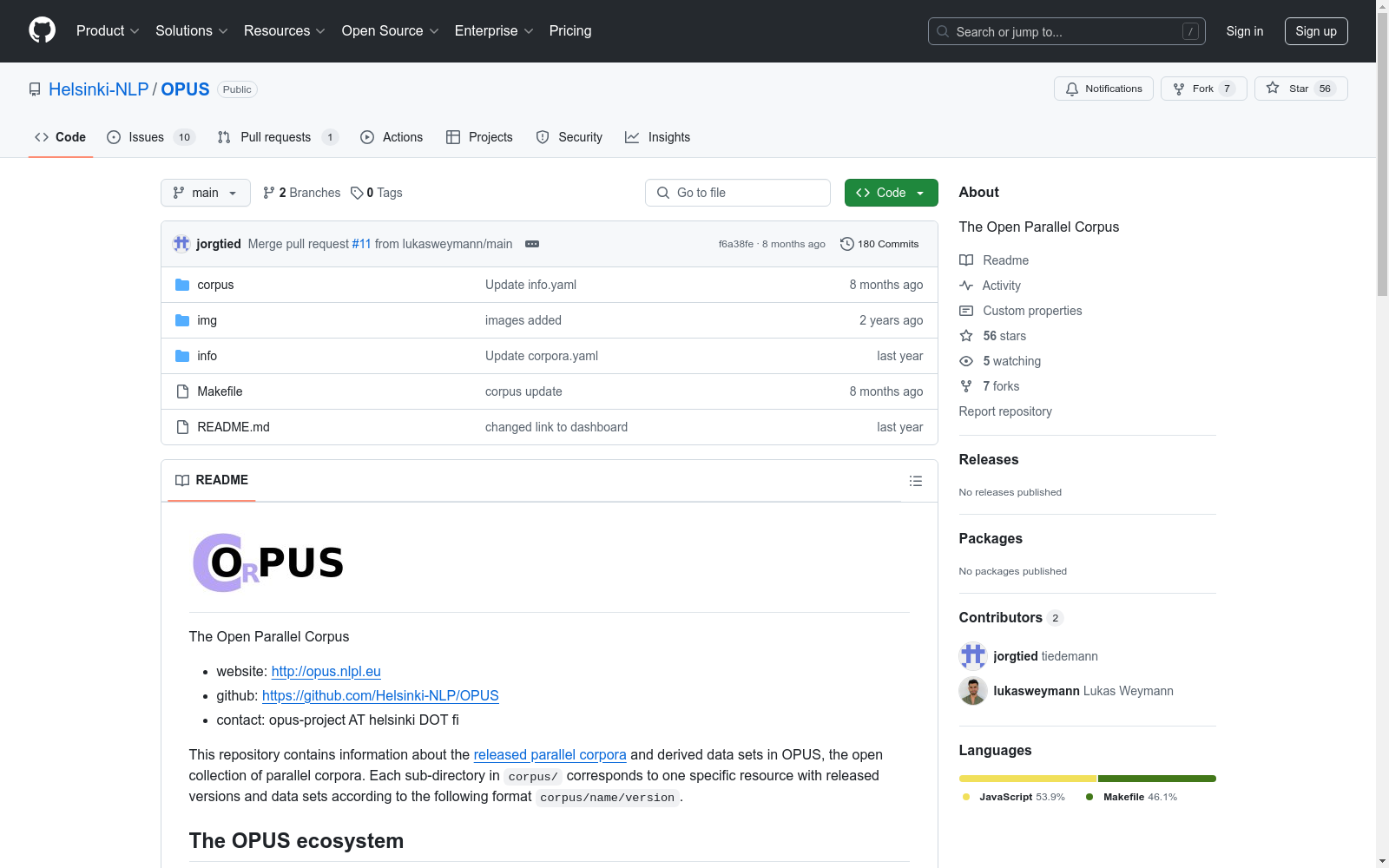1389x868 pixels.
Task: Click the Makefile file icon
Action: pyautogui.click(x=182, y=391)
